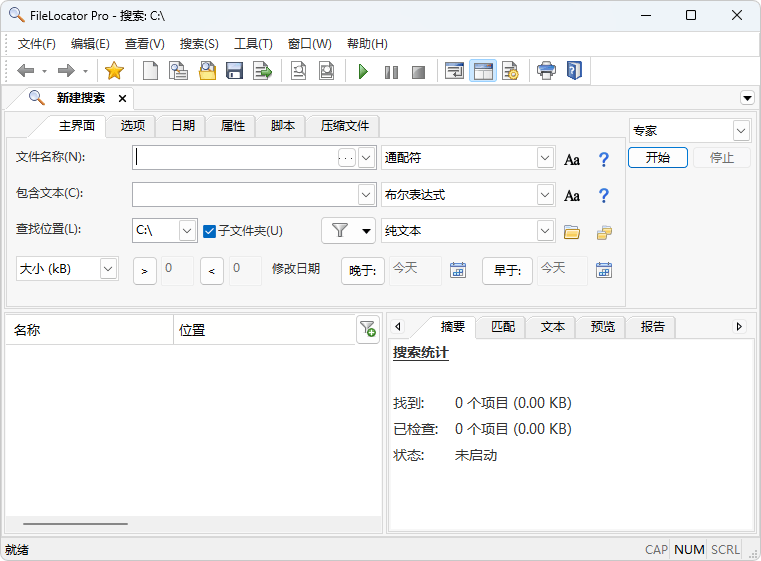761x561 pixels.
Task: Click the new search from current criteria icon
Action: coord(178,71)
